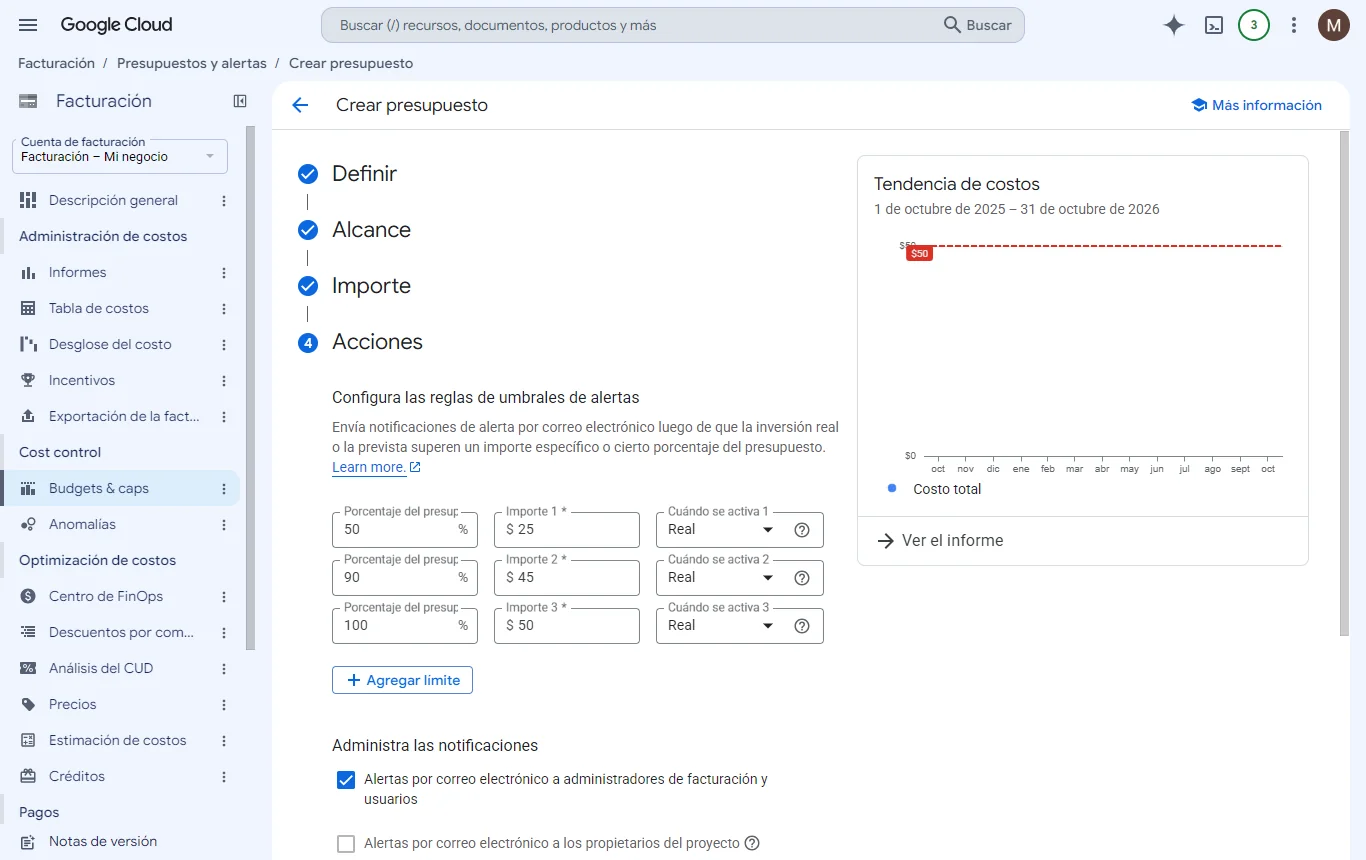Show help for project owners email alerts

[x=752, y=843]
